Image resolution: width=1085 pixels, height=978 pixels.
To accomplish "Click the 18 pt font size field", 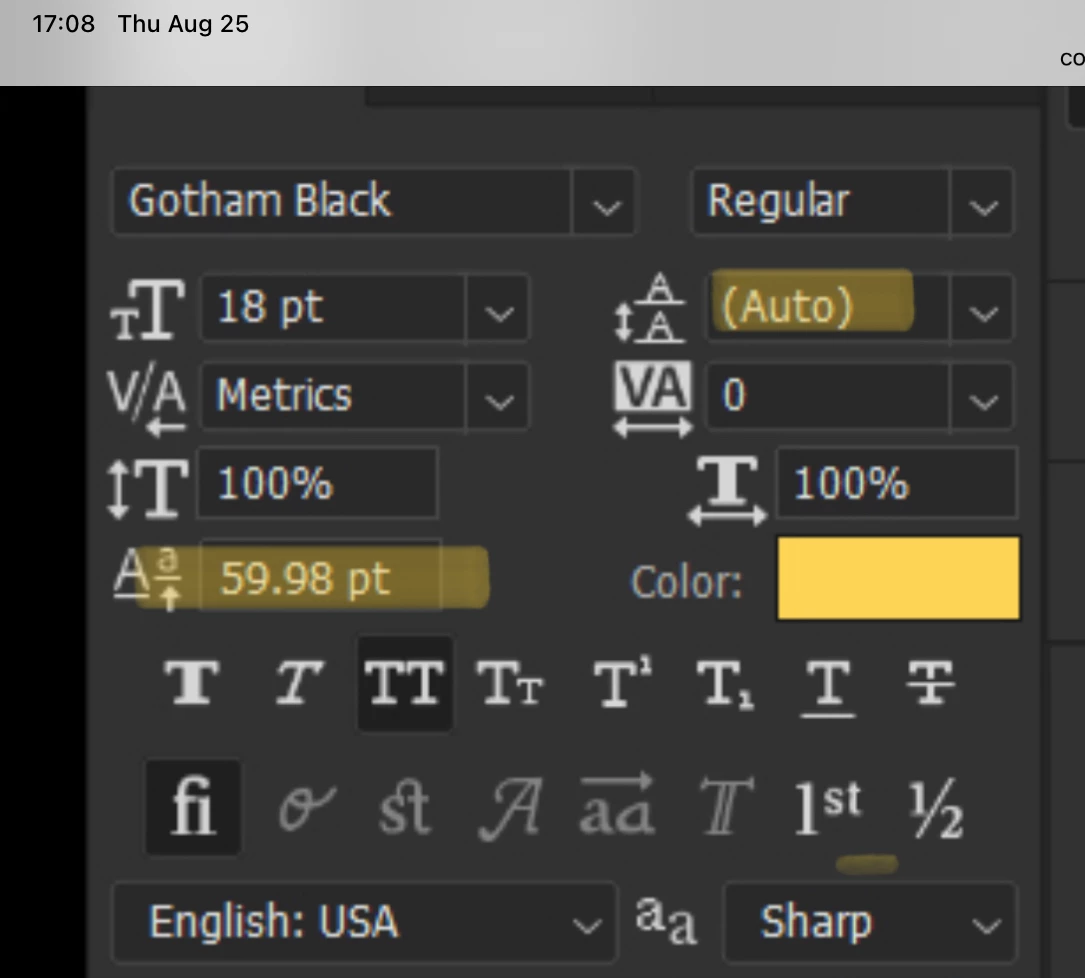I will click(x=334, y=307).
